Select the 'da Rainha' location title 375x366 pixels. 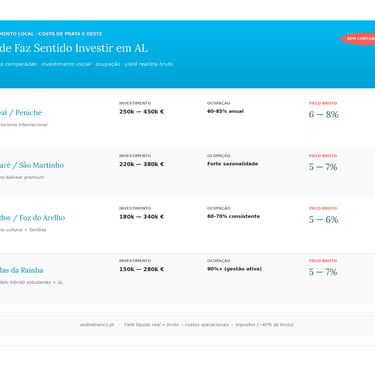pyautogui.click(x=22, y=270)
